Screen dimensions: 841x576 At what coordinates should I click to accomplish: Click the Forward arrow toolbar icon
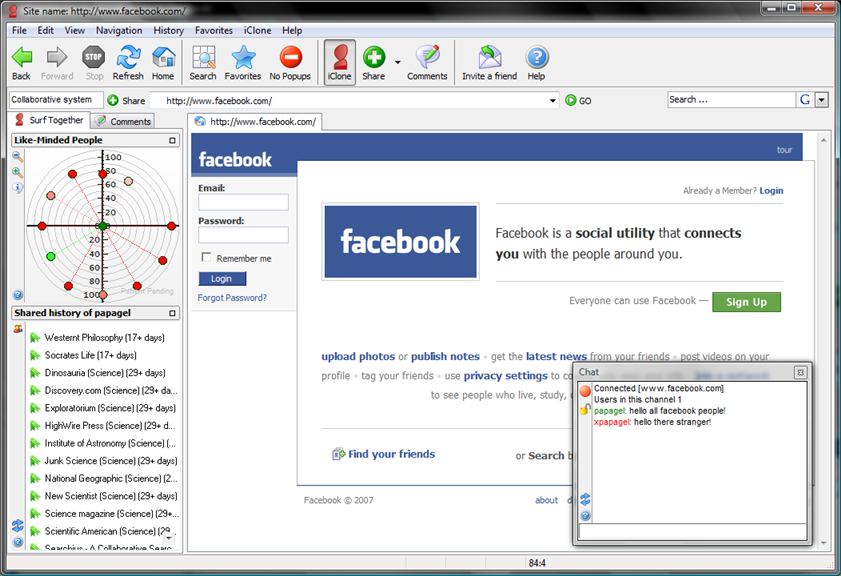point(57,63)
